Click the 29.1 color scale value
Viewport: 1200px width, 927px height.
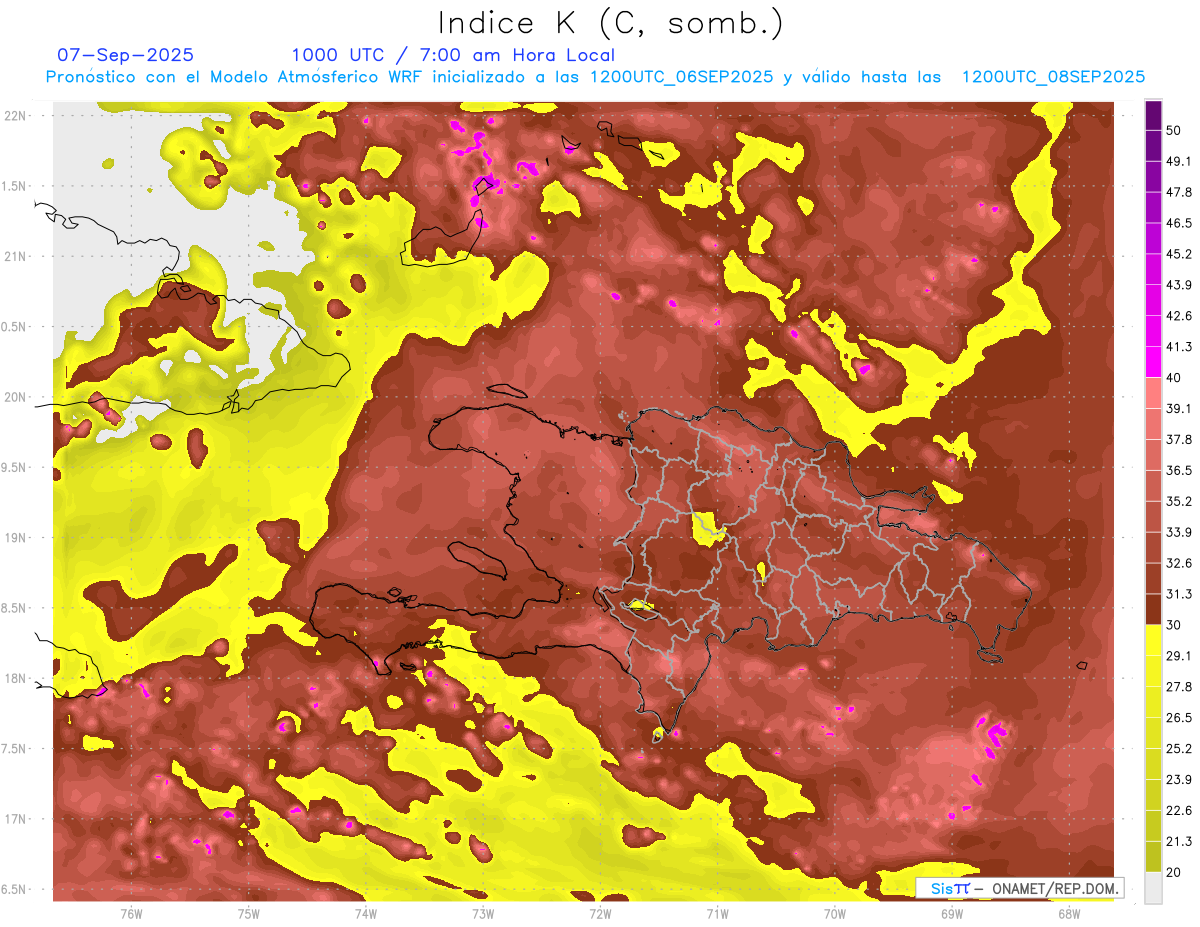(x=1179, y=656)
